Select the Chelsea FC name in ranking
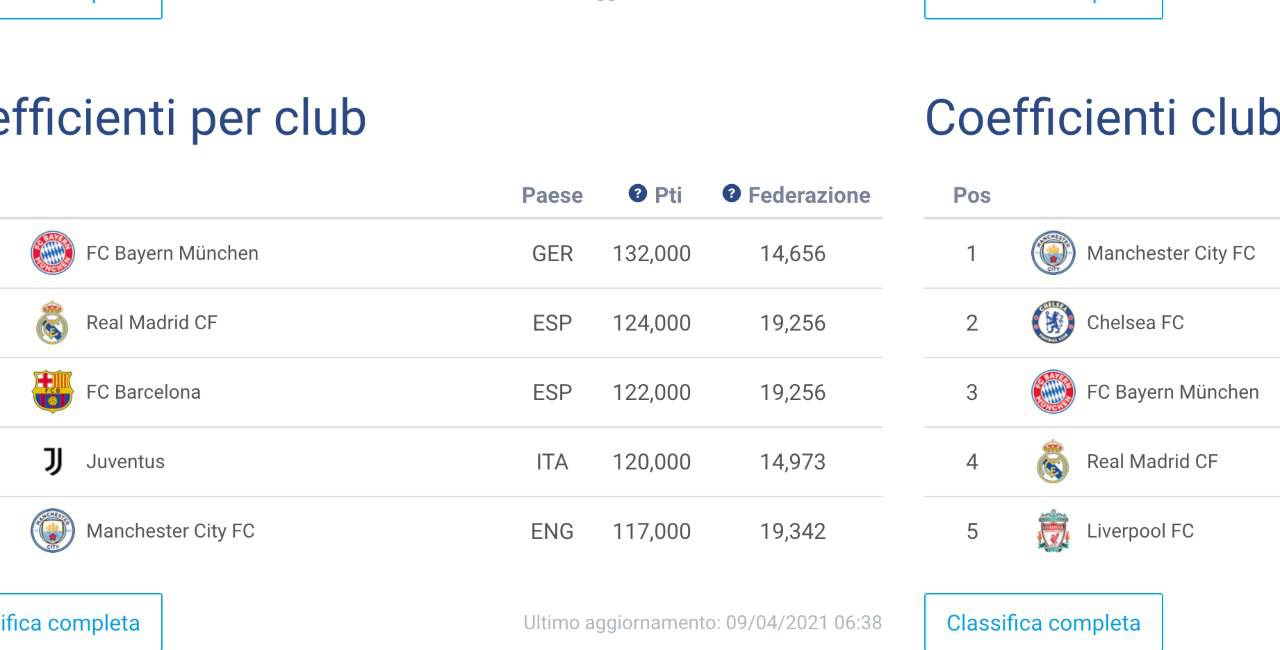1280x650 pixels. point(1135,323)
